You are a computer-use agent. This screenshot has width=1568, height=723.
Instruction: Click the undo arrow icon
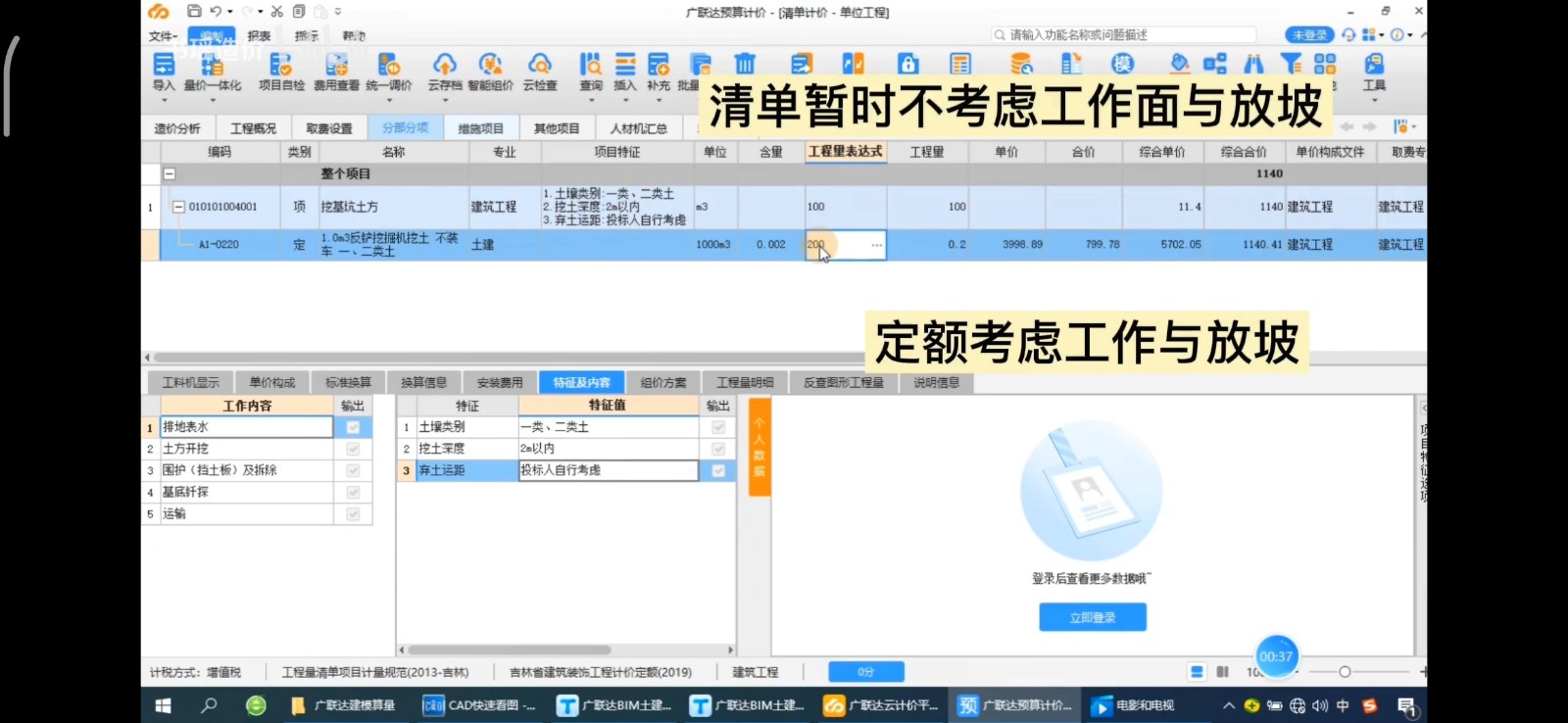[215, 12]
